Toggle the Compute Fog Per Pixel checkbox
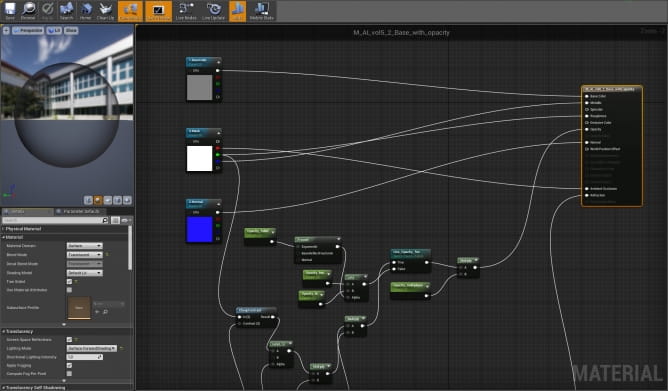Image resolution: width=668 pixels, height=391 pixels. (x=69, y=374)
